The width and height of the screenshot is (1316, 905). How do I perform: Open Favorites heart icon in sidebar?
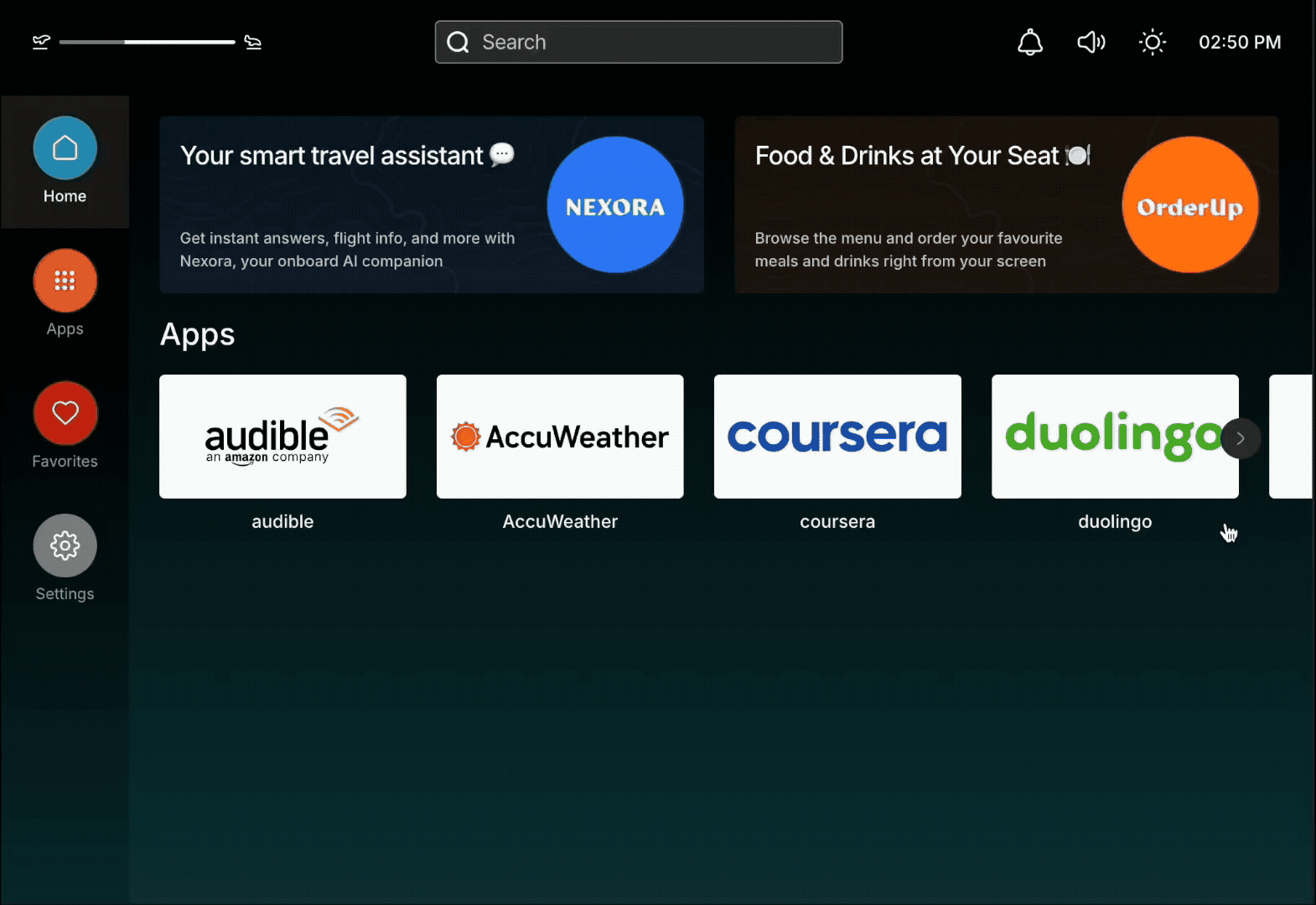(x=65, y=413)
